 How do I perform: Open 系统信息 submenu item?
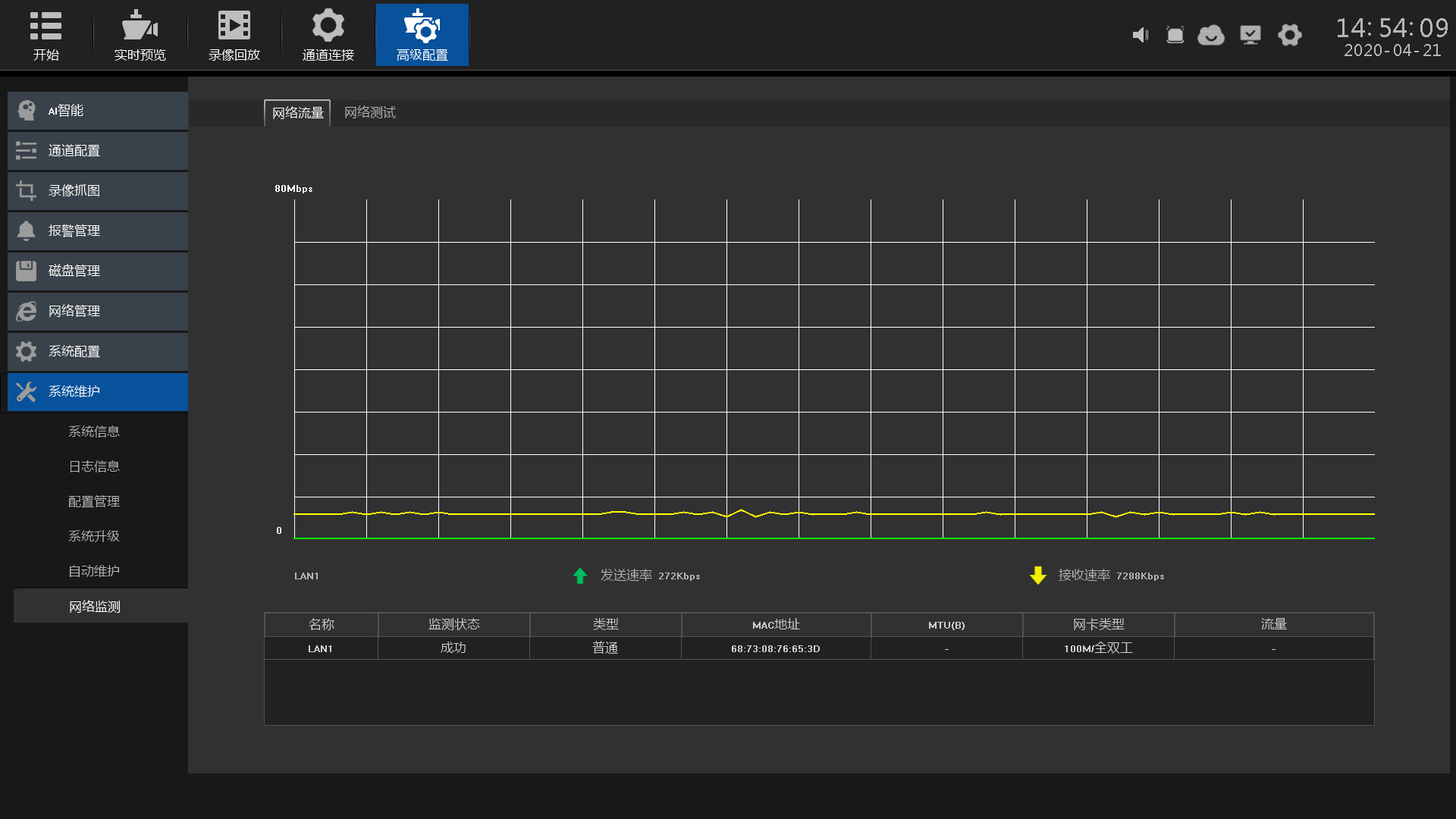tap(94, 431)
